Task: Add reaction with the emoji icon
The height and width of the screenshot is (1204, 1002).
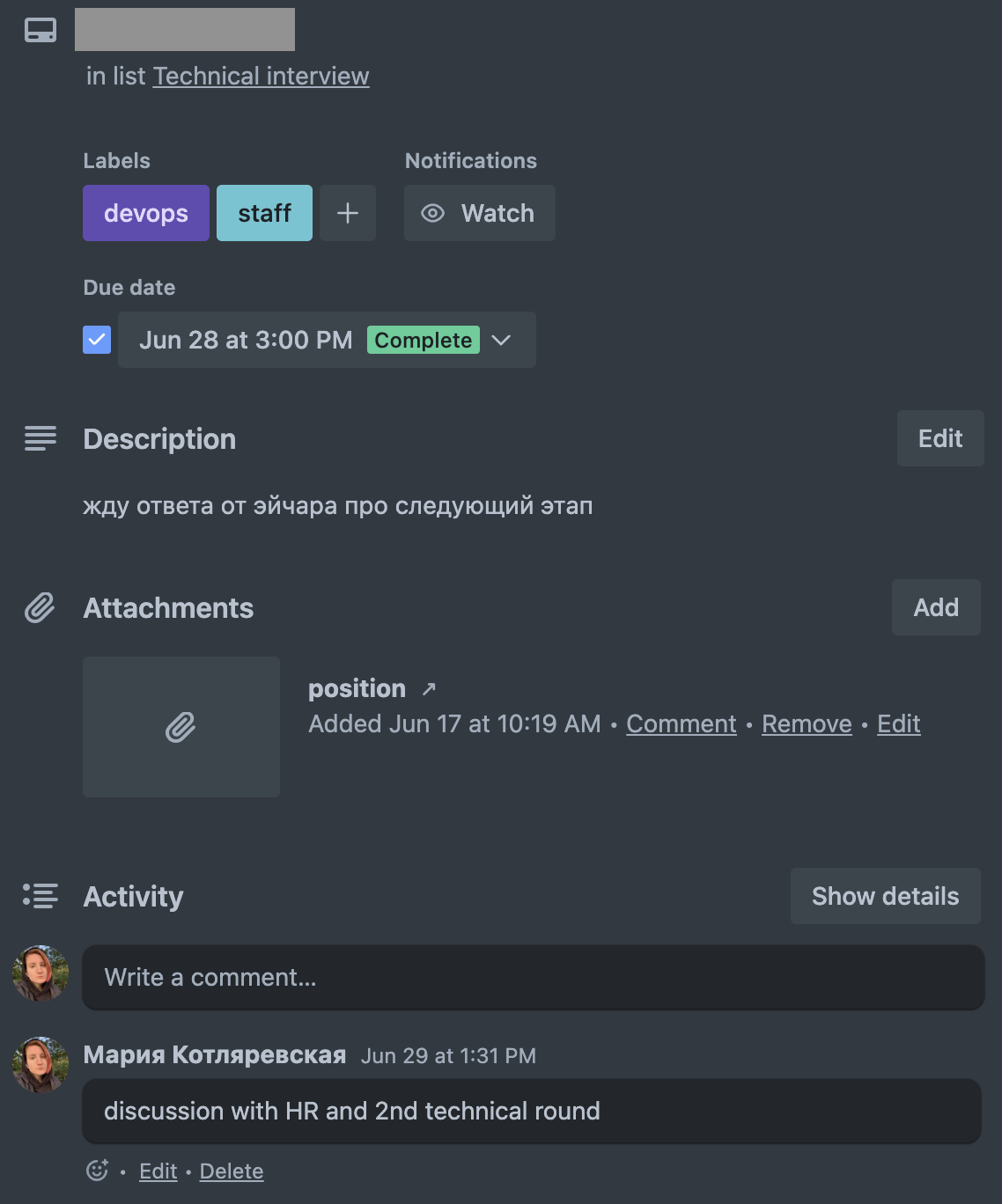Action: pyautogui.click(x=97, y=1171)
